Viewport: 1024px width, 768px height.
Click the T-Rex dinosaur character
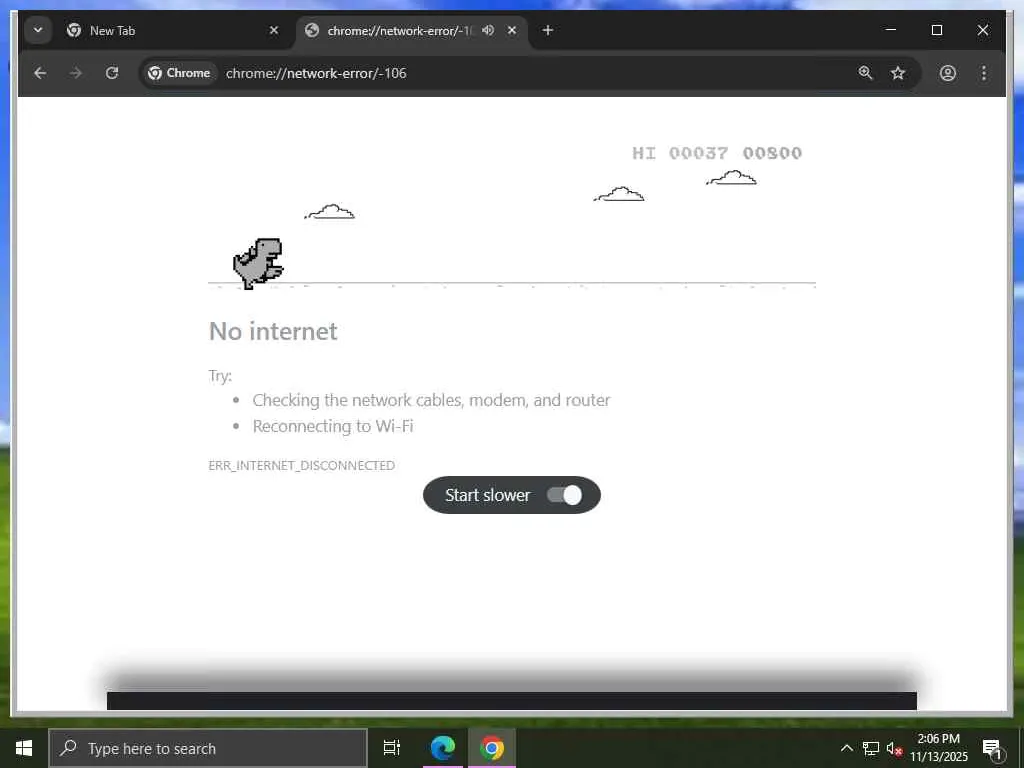coord(258,263)
